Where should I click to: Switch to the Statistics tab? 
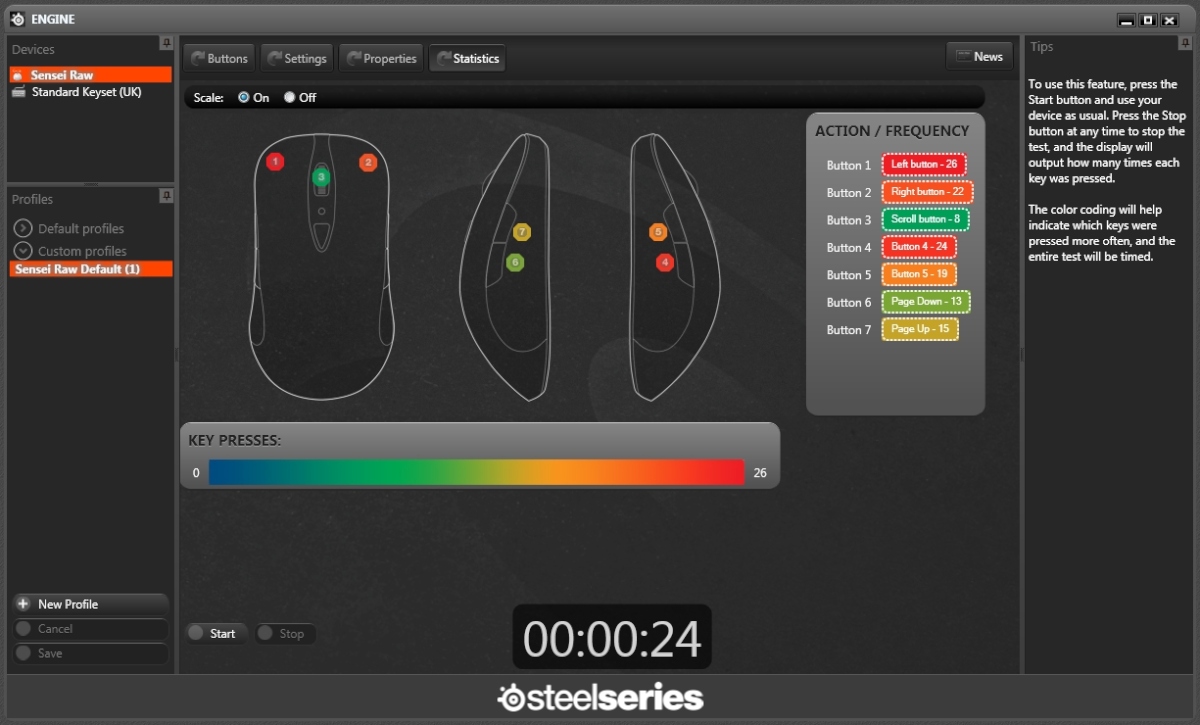click(467, 58)
